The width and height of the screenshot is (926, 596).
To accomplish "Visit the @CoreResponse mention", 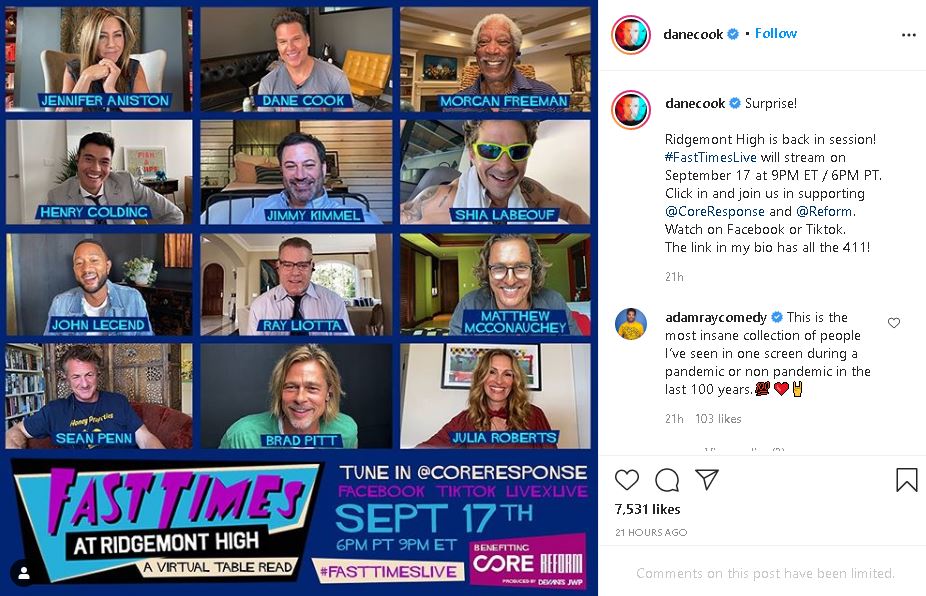I will [715, 211].
